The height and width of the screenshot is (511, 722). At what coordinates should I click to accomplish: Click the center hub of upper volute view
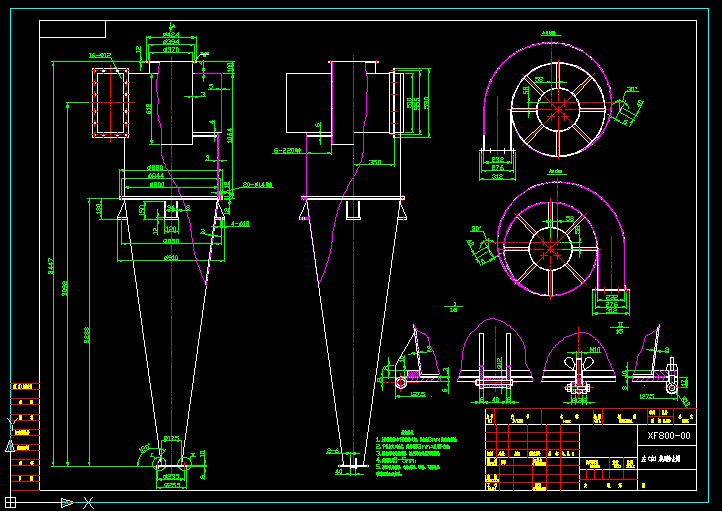coord(558,110)
